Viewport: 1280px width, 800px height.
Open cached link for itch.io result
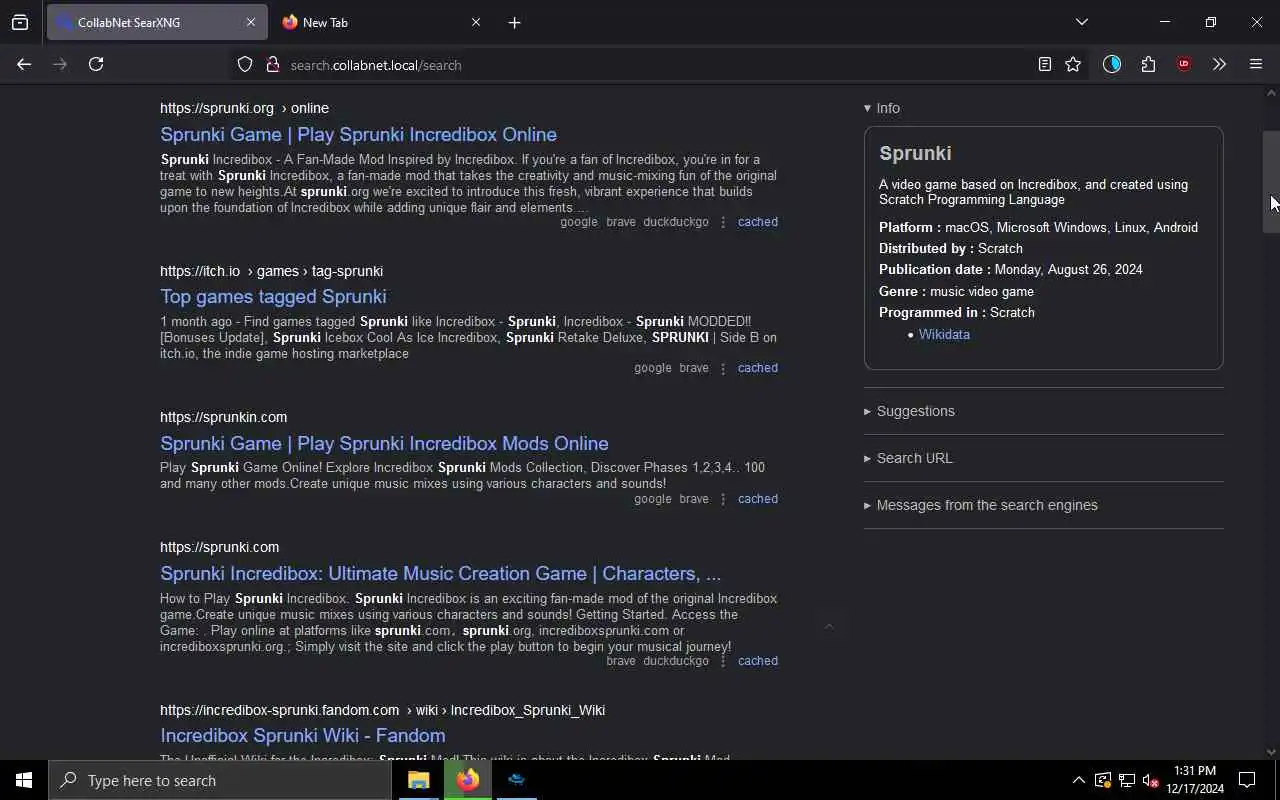[757, 368]
